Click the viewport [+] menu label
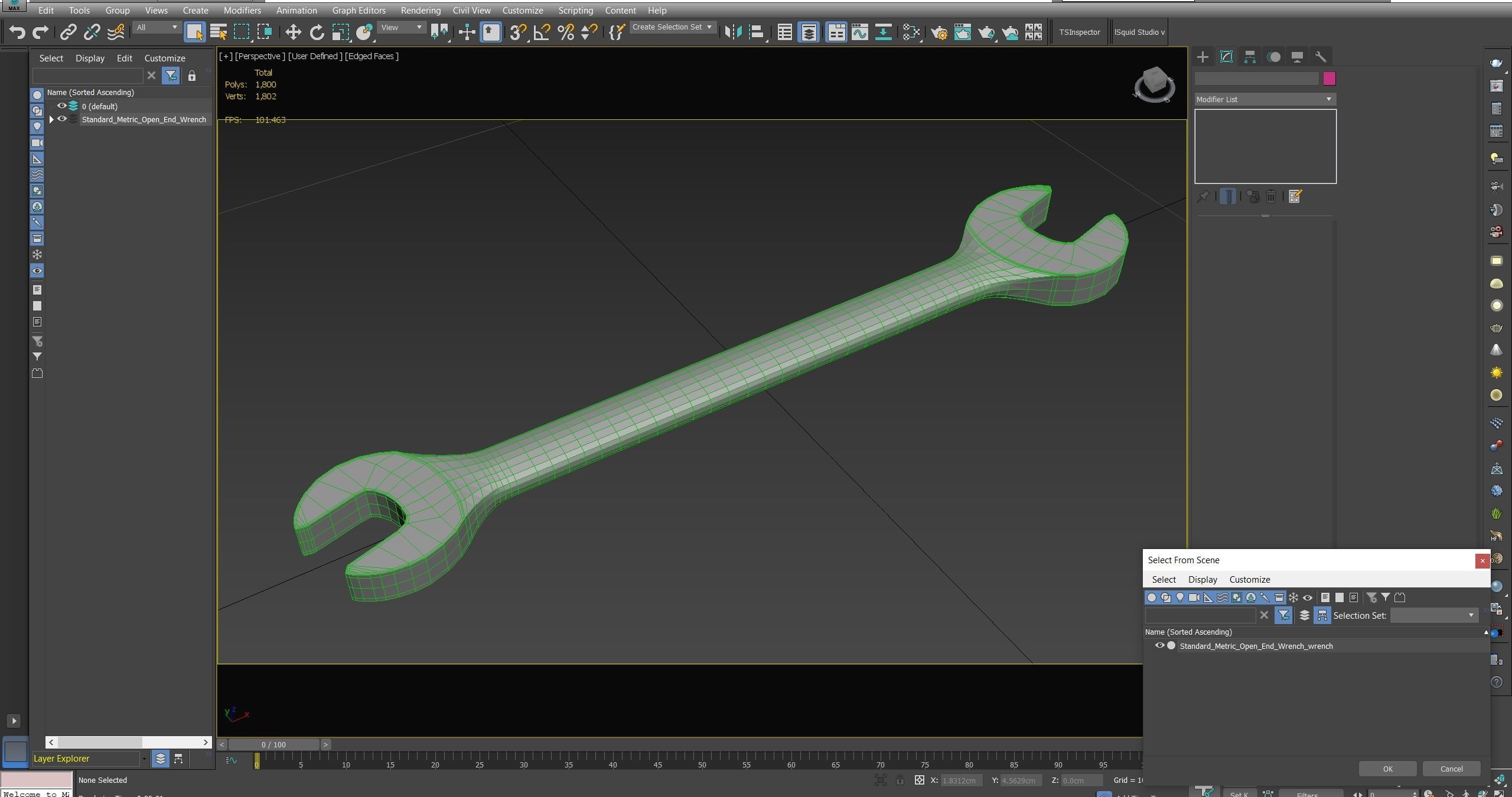This screenshot has height=797, width=1512. click(x=226, y=56)
